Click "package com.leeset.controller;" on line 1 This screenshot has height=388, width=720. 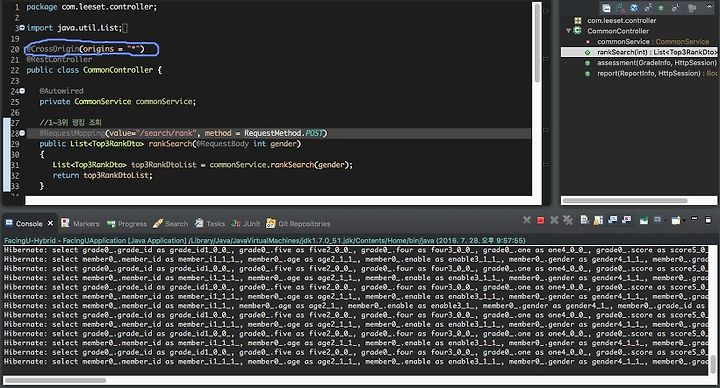(92, 7)
